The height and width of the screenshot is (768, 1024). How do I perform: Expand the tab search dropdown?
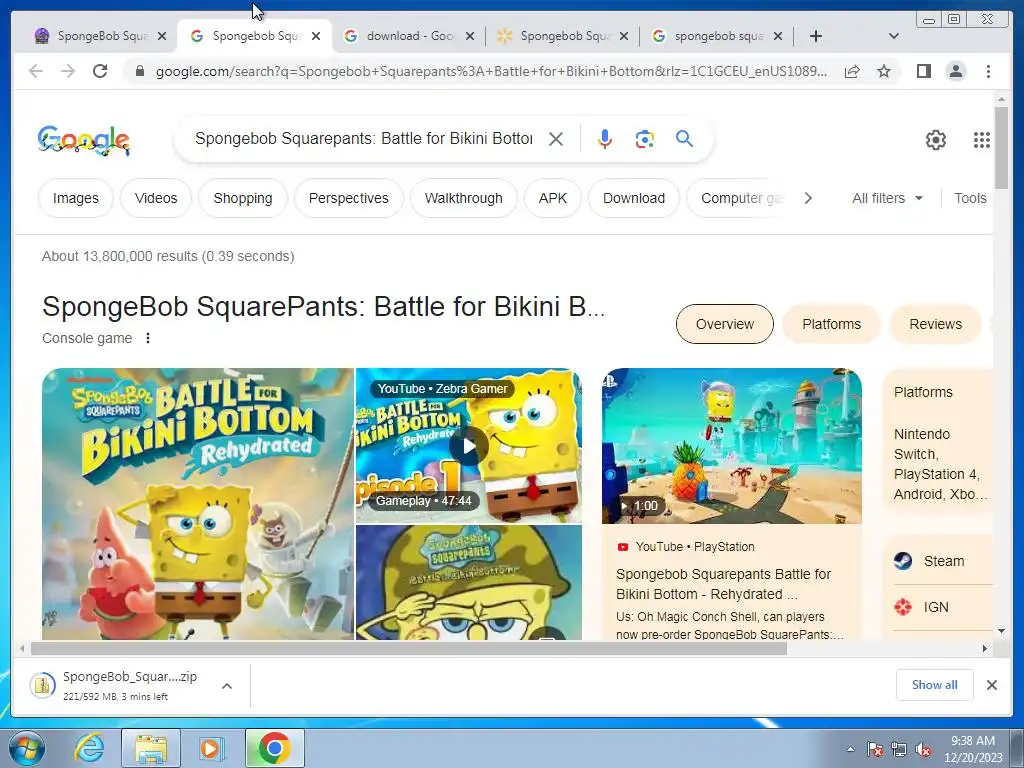(x=893, y=36)
